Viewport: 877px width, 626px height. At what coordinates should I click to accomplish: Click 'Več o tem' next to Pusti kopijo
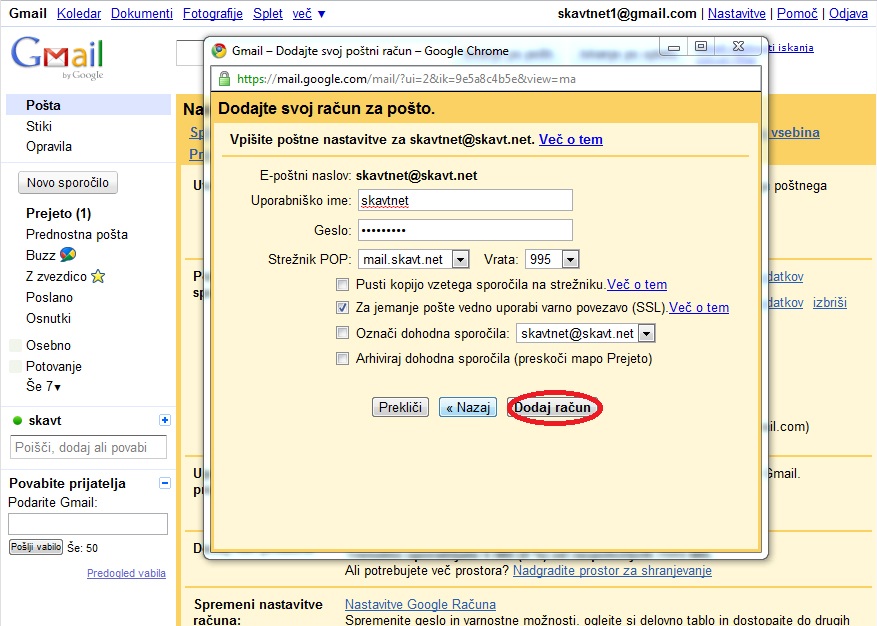[x=637, y=284]
